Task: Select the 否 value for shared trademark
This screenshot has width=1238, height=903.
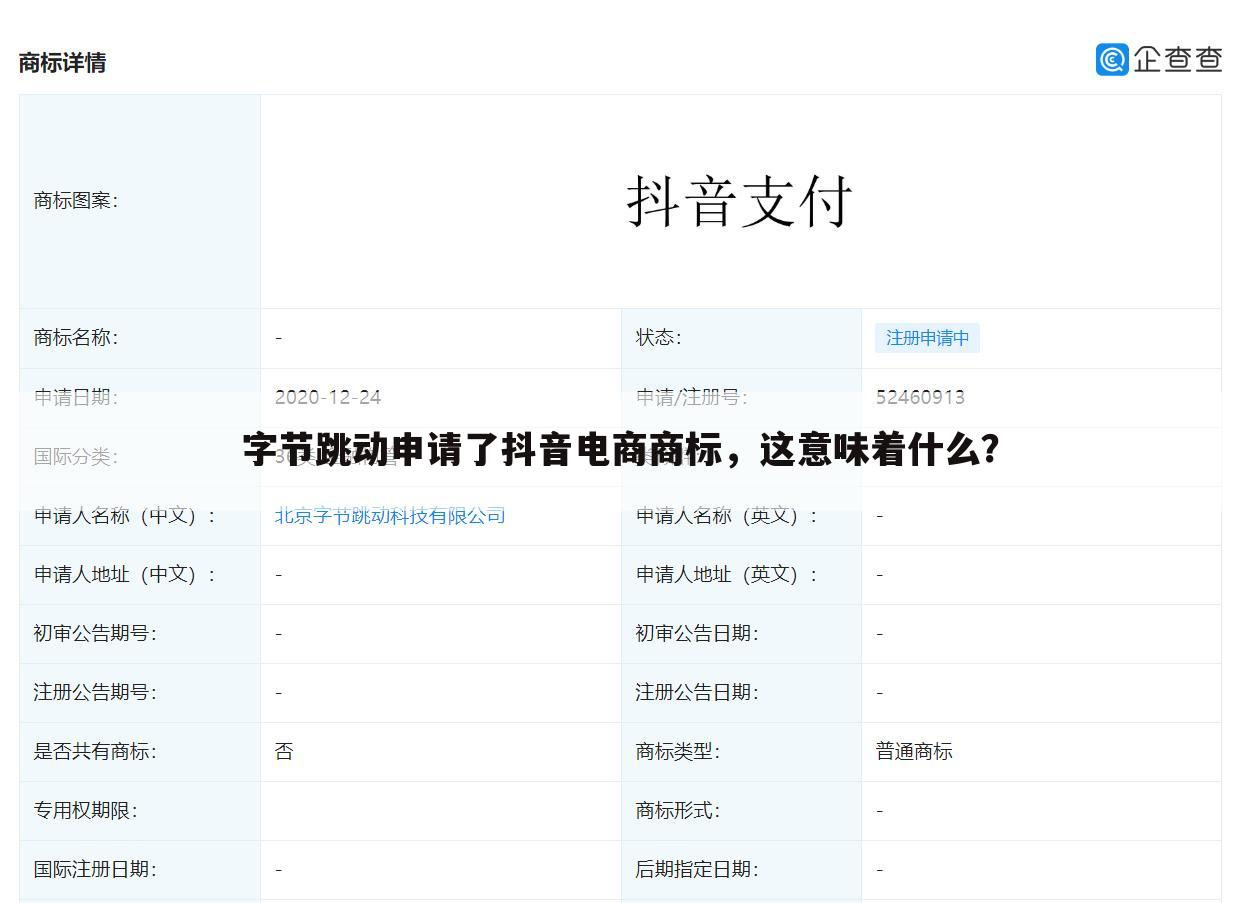Action: (x=284, y=752)
